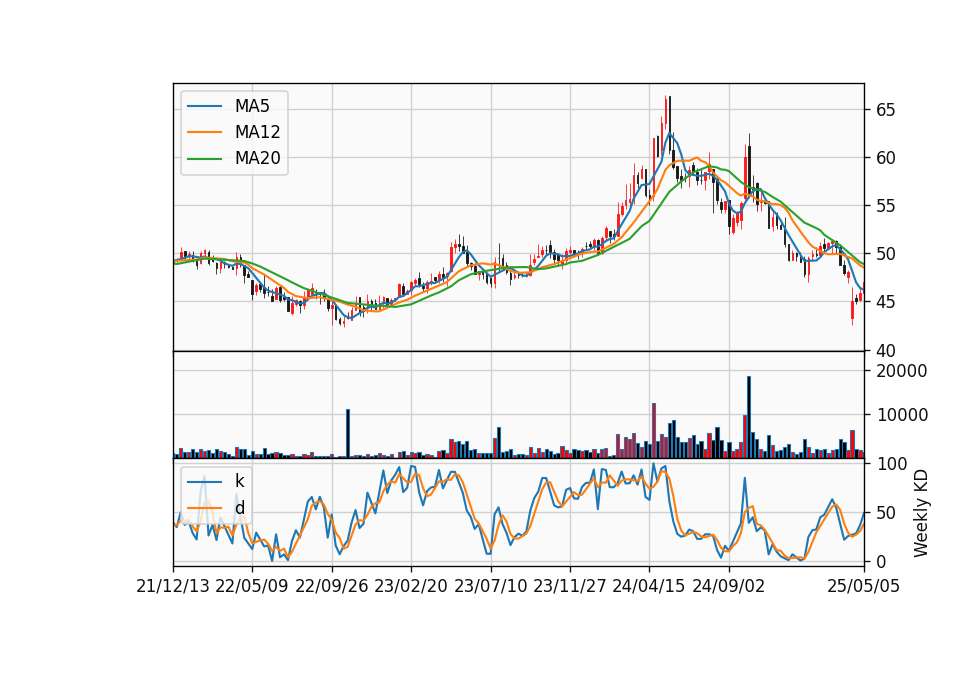Click the Weekly KD axis label
This screenshot has width=960, height=690.
(921, 513)
